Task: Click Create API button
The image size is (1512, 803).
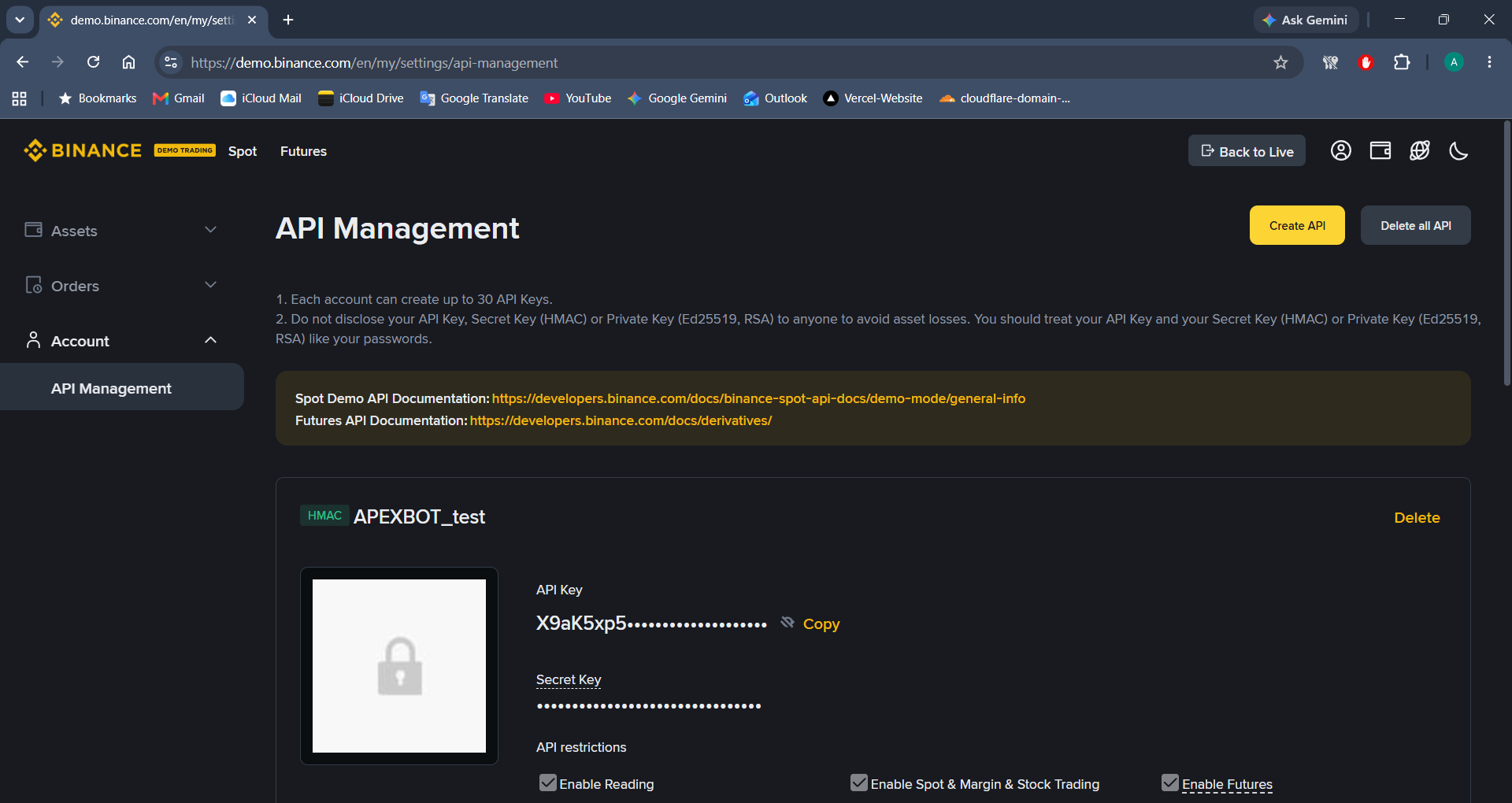Action: [x=1297, y=225]
